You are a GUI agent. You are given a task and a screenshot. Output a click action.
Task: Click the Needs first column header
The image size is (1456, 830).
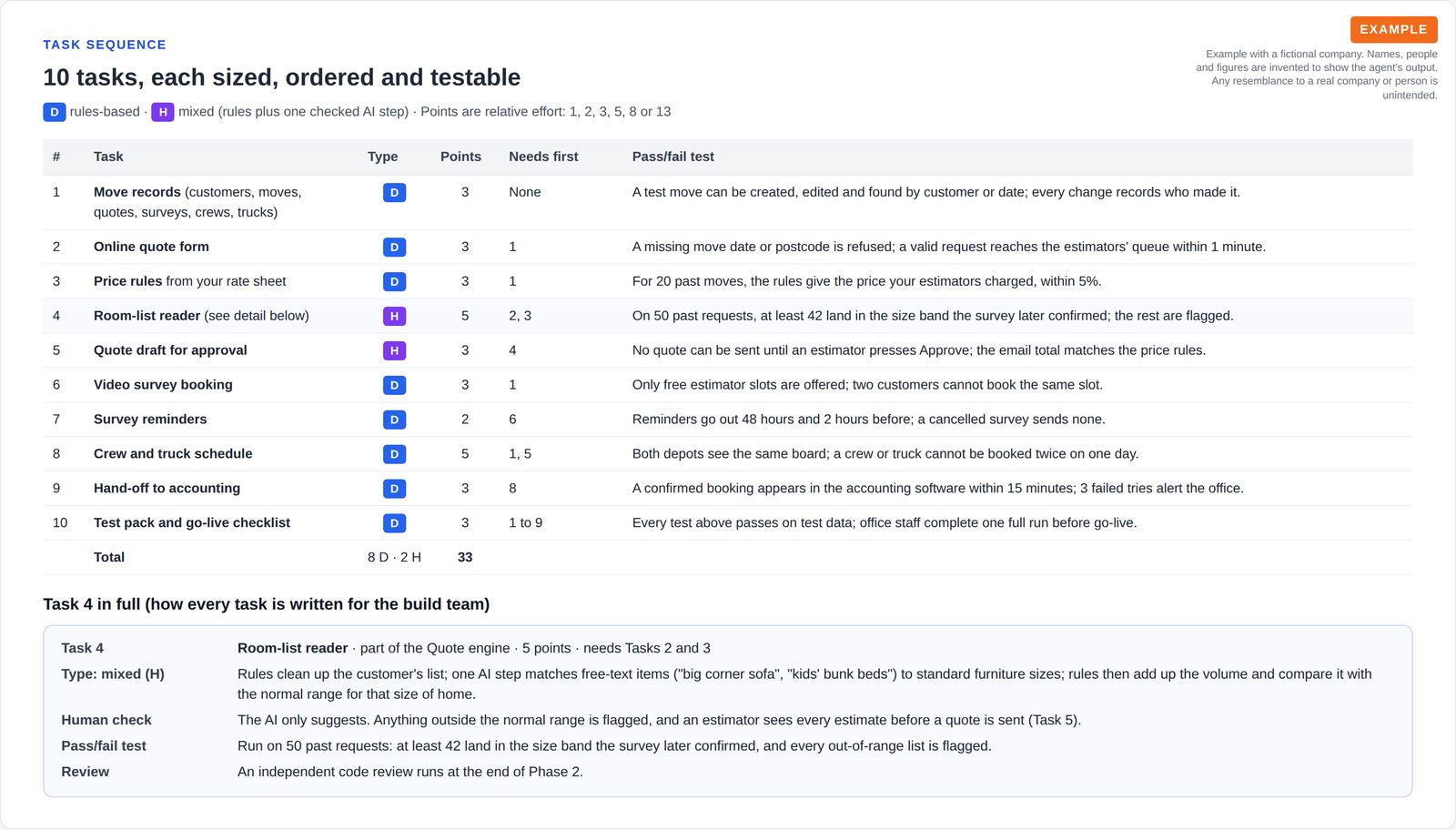coord(543,157)
